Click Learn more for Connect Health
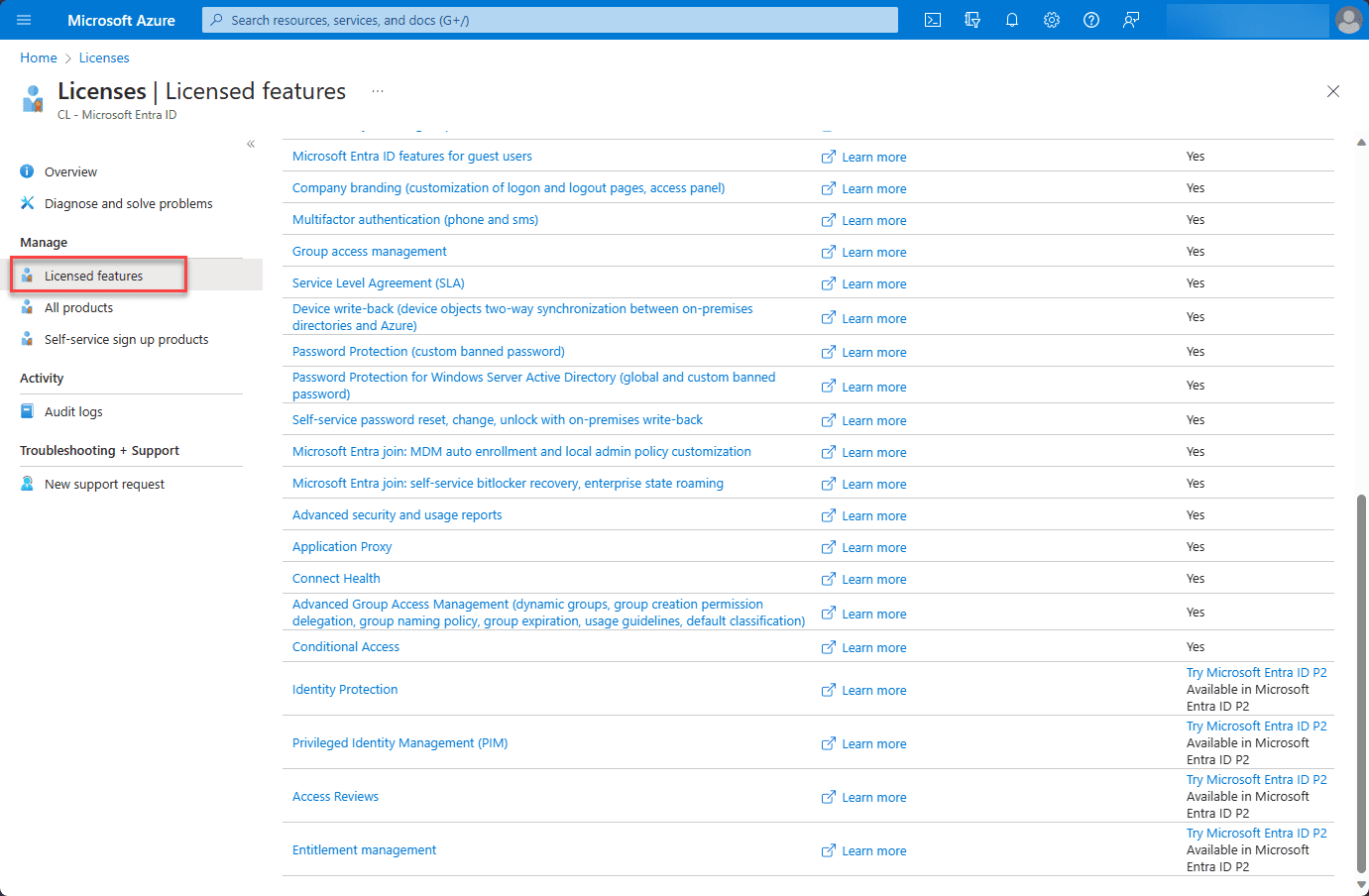The width and height of the screenshot is (1369, 896). pyautogui.click(x=874, y=579)
